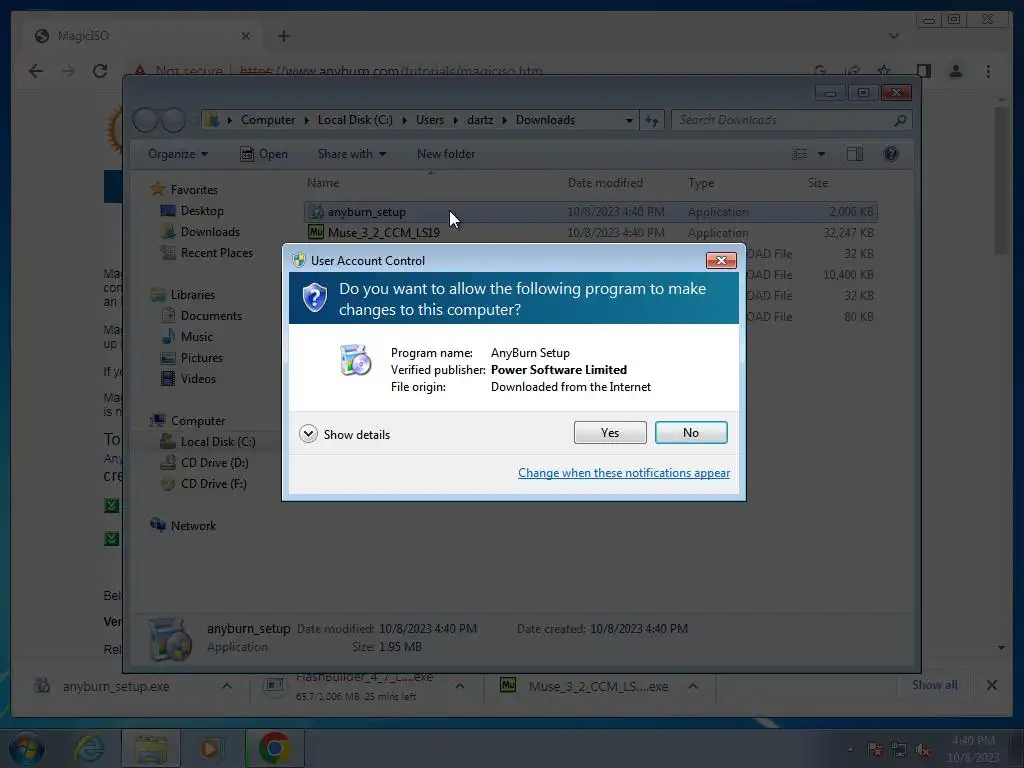Open a new Chrome tab with plus
The image size is (1024, 768).
coord(283,36)
